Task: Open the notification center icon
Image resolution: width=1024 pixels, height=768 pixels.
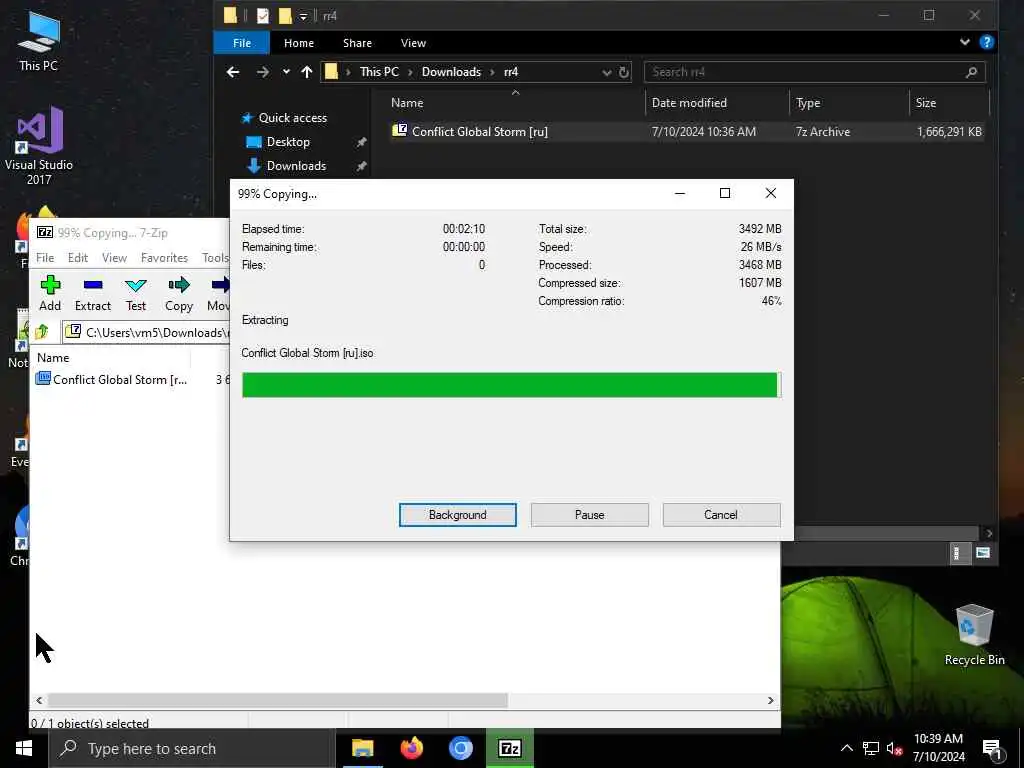Action: 993,749
